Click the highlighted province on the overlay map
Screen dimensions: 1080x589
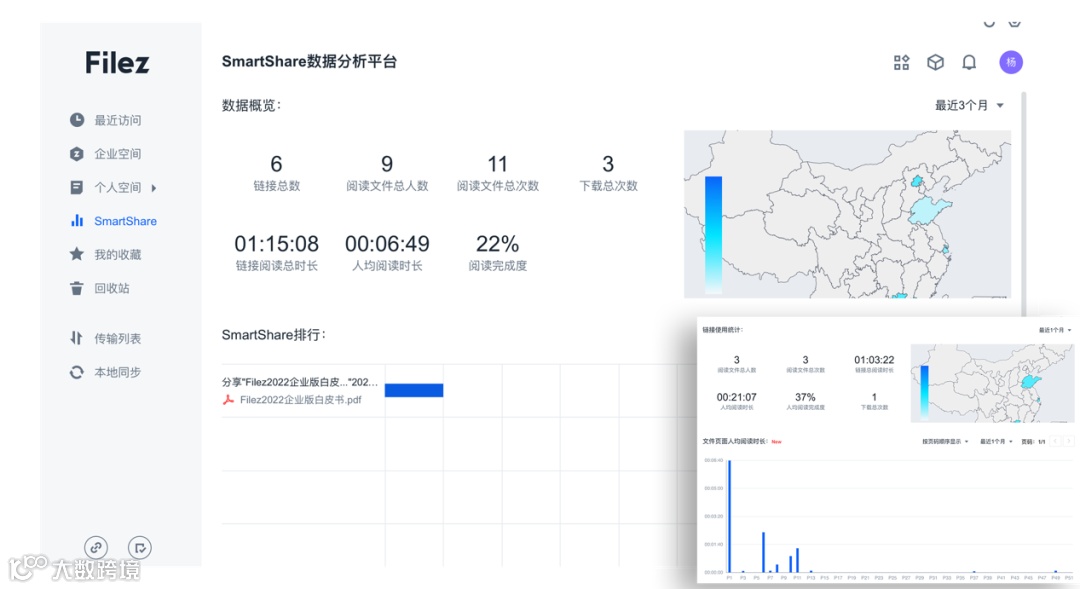1030,380
